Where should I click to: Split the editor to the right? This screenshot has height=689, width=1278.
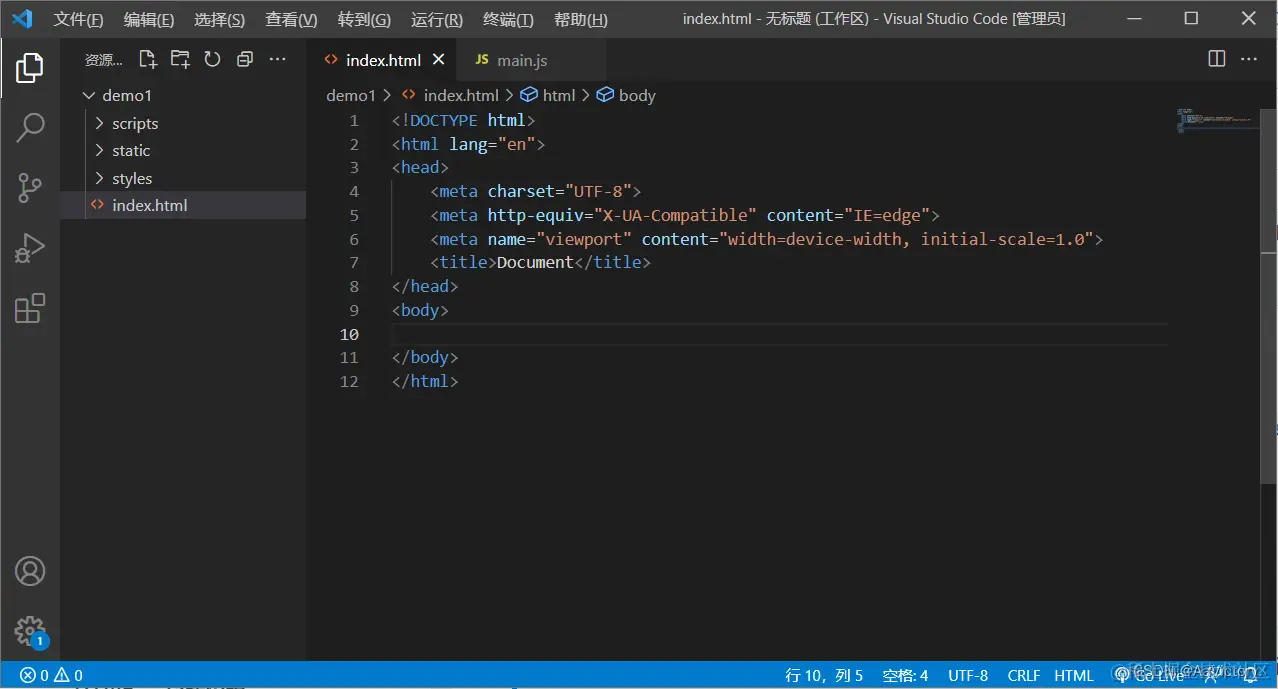tap(1217, 59)
